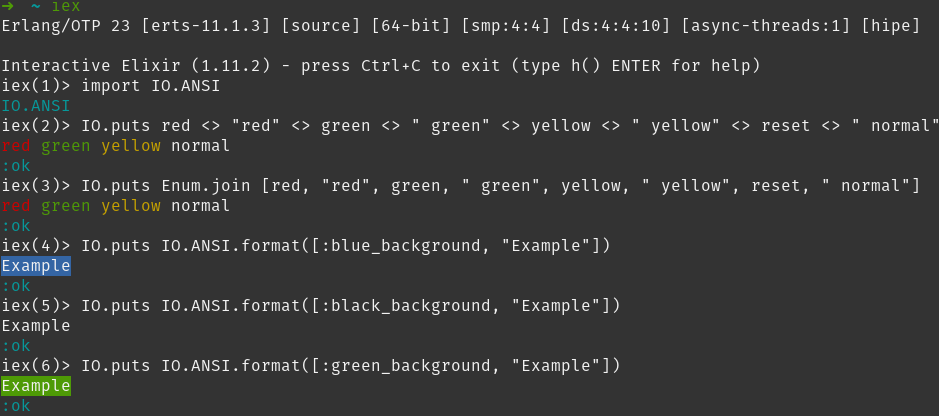
Task: Click the iex(6)> prompt
Action: [x=36, y=366]
